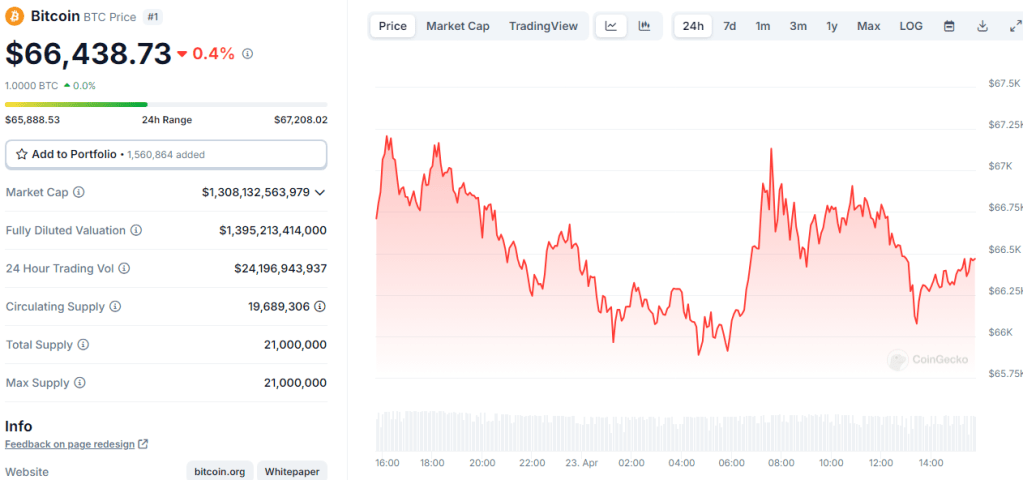The image size is (1023, 480).
Task: Click info icon next to price change
Action: pos(248,54)
